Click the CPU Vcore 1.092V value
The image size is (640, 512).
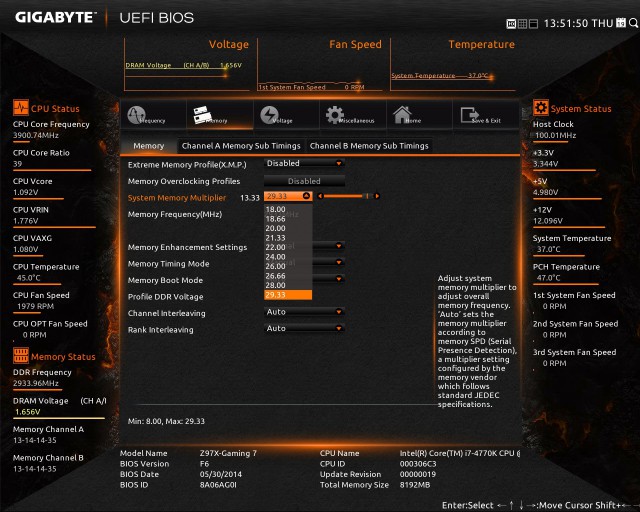(x=25, y=192)
